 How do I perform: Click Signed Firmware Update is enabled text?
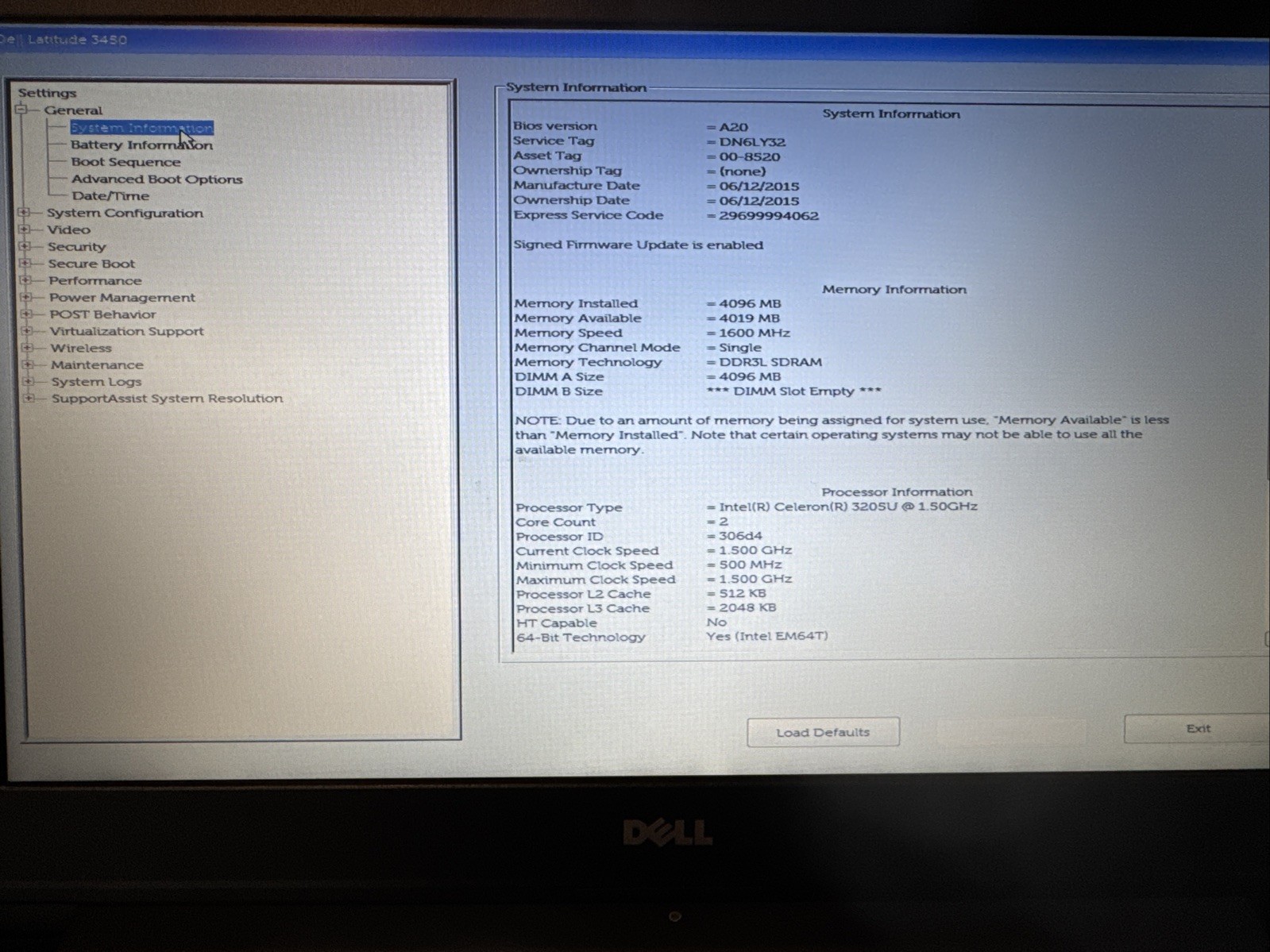[638, 245]
